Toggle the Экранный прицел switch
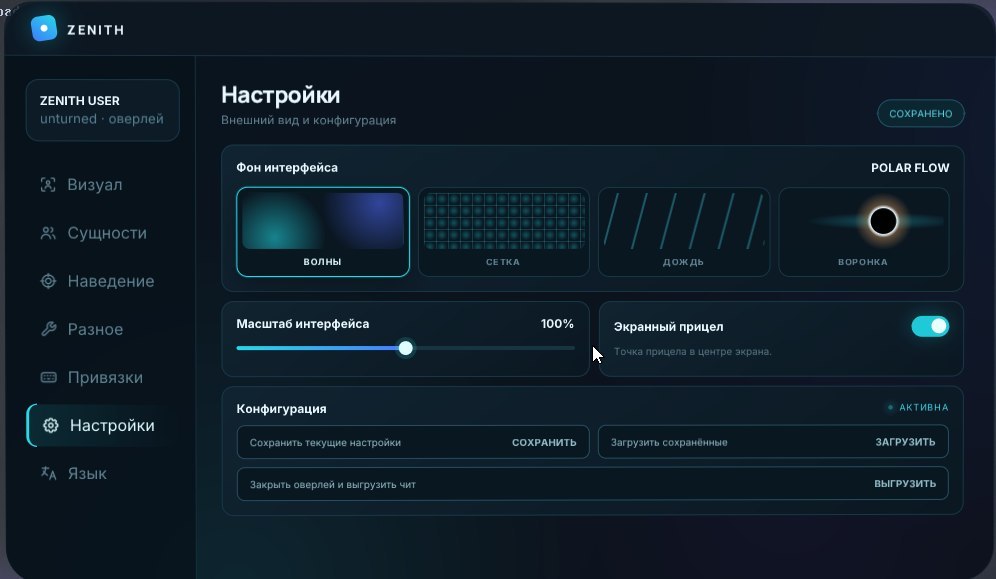 930,326
